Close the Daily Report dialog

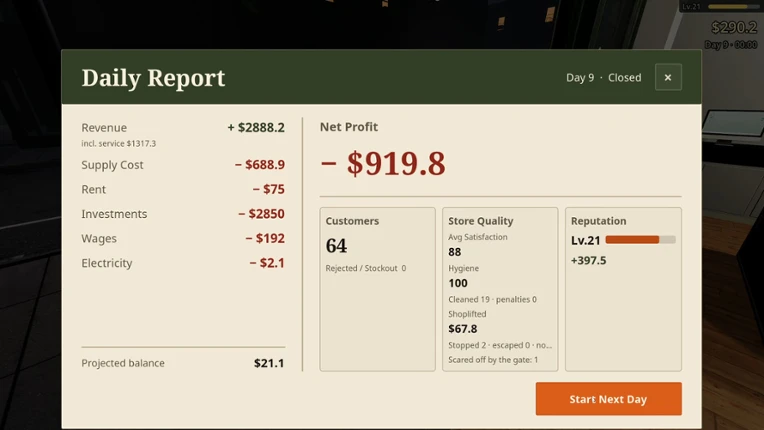pyautogui.click(x=668, y=77)
